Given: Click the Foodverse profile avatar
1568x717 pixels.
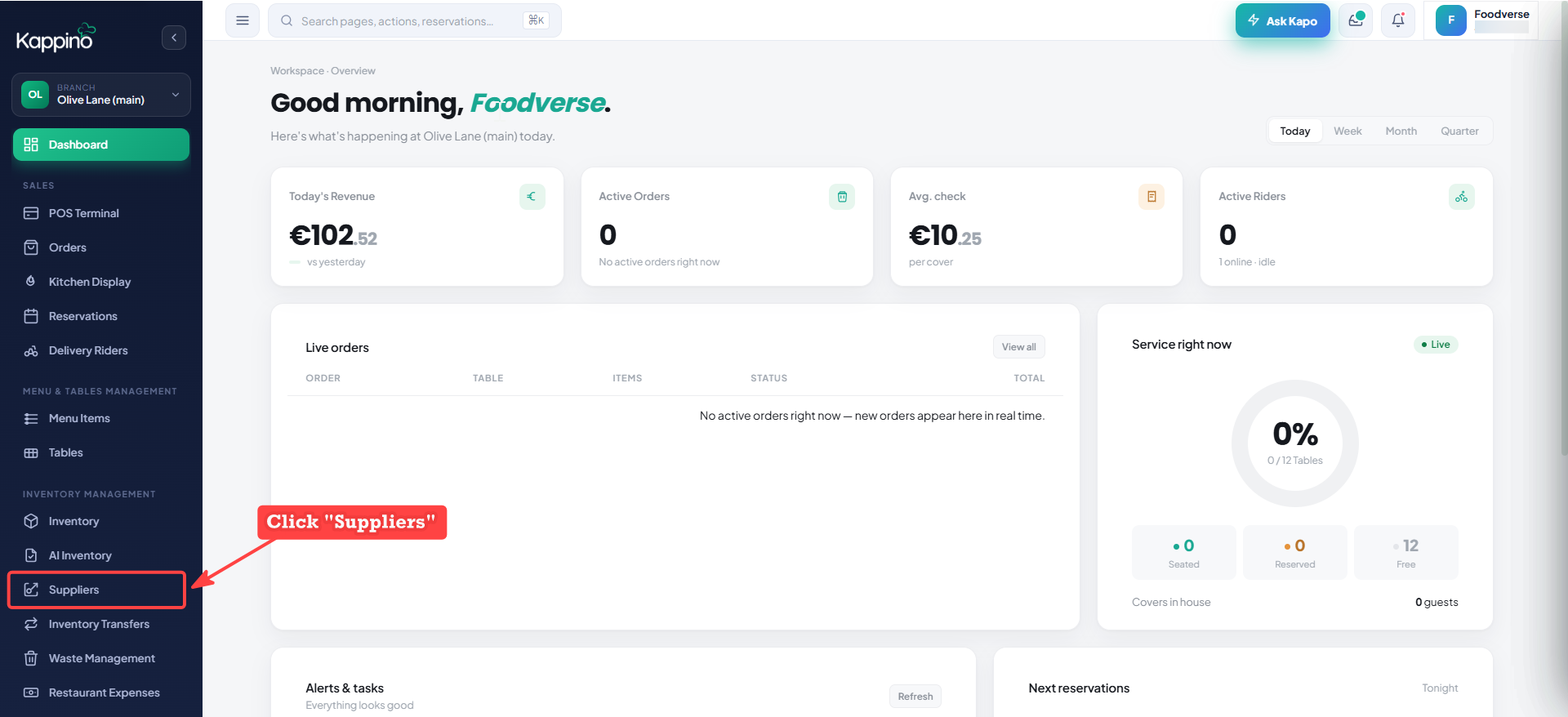Looking at the screenshot, I should [x=1451, y=20].
